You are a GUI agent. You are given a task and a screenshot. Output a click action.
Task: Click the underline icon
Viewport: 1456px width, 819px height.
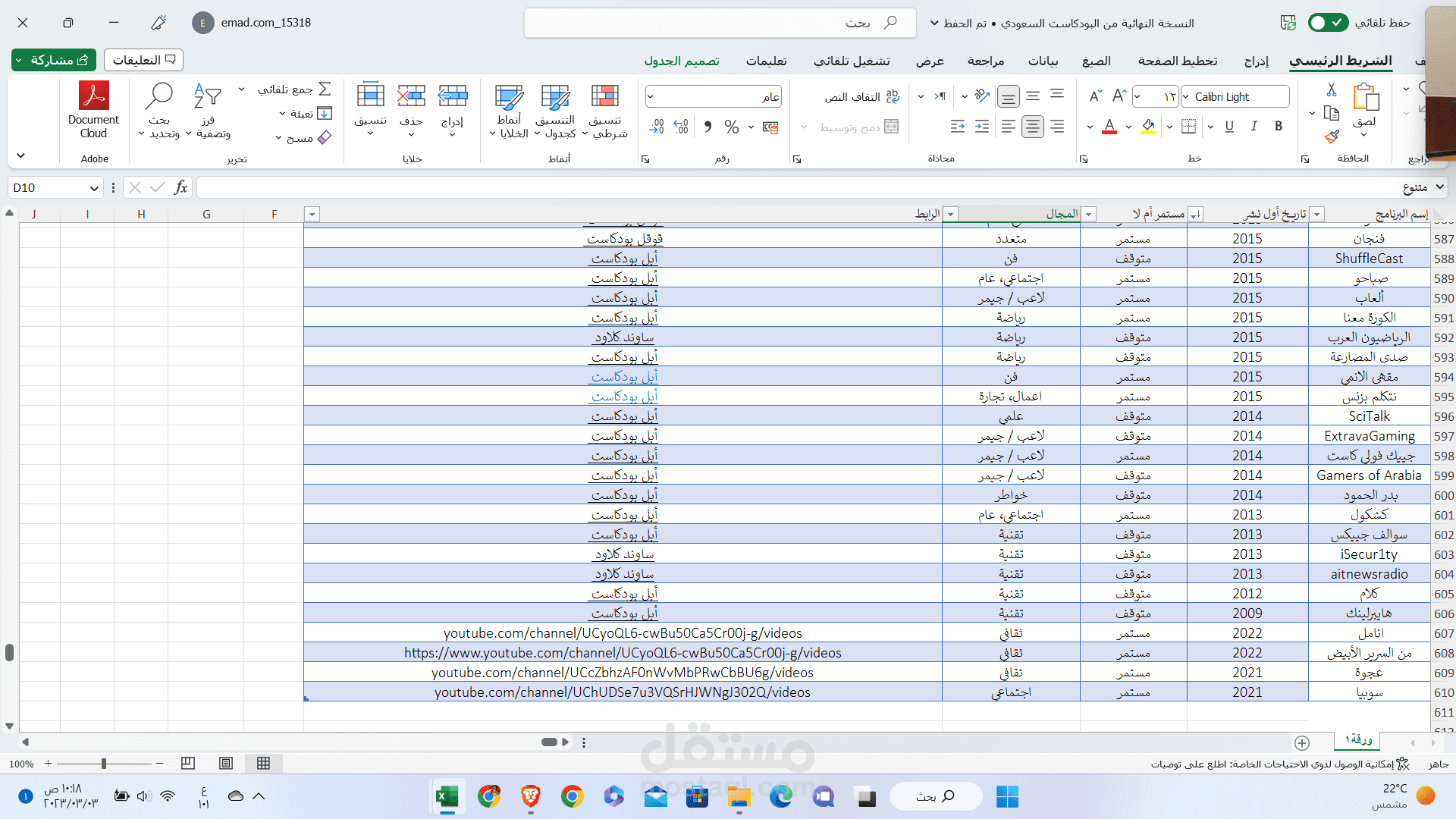(x=1229, y=127)
